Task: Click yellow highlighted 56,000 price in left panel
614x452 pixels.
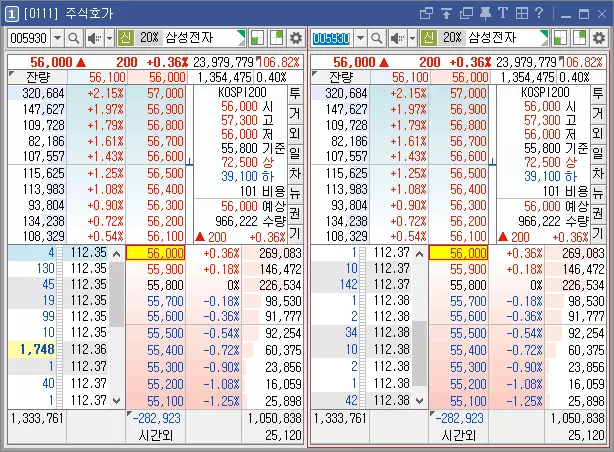Action: pyautogui.click(x=155, y=253)
